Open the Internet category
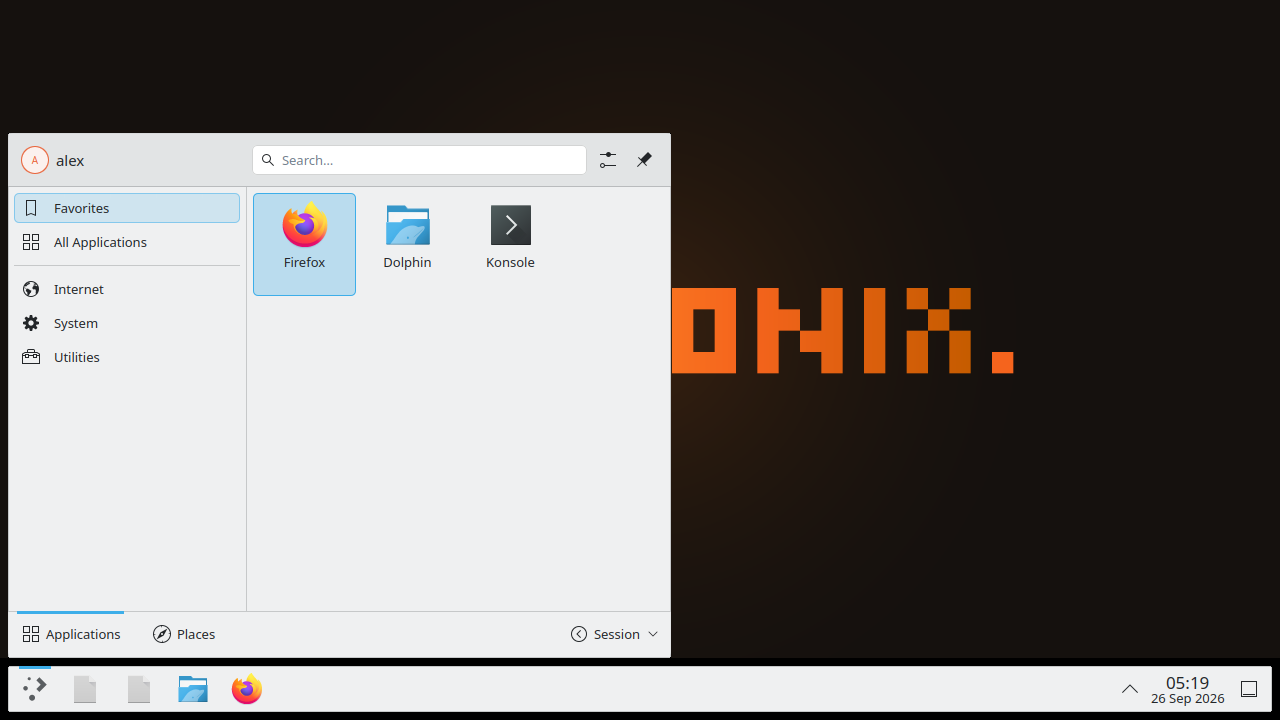The image size is (1280, 720). click(127, 289)
